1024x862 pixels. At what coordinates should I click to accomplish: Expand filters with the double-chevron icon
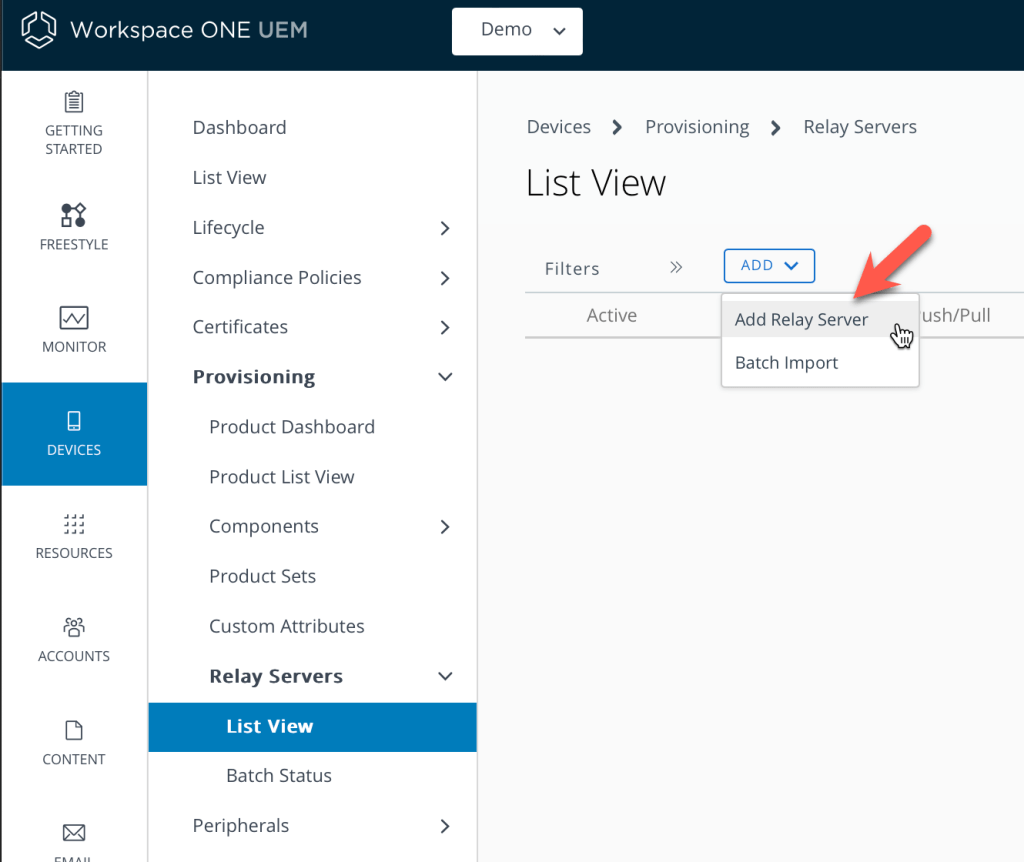(x=676, y=267)
